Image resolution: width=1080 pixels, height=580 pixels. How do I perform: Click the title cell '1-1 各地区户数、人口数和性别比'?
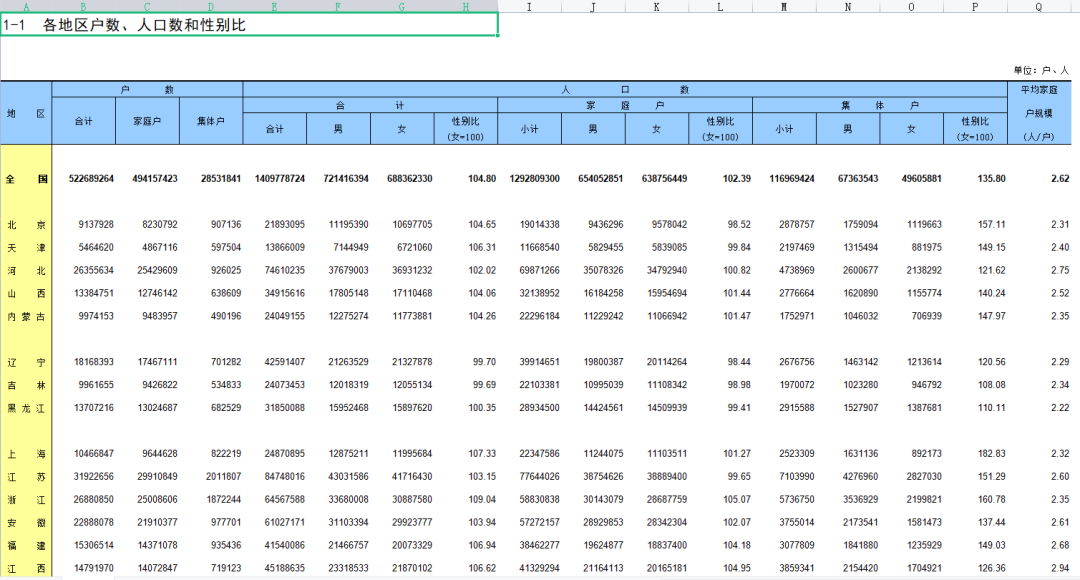click(249, 25)
